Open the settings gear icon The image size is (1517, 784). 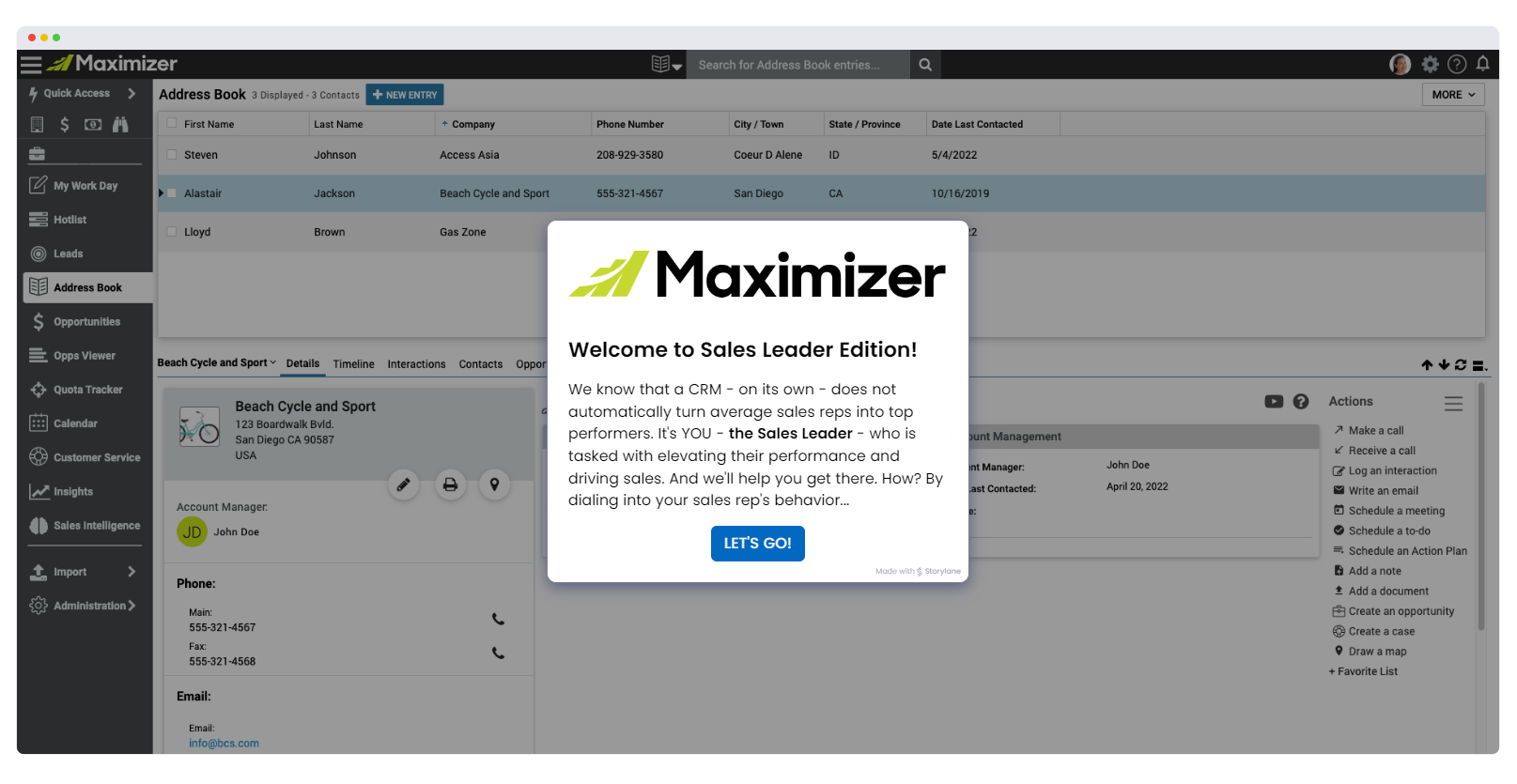(x=1430, y=64)
